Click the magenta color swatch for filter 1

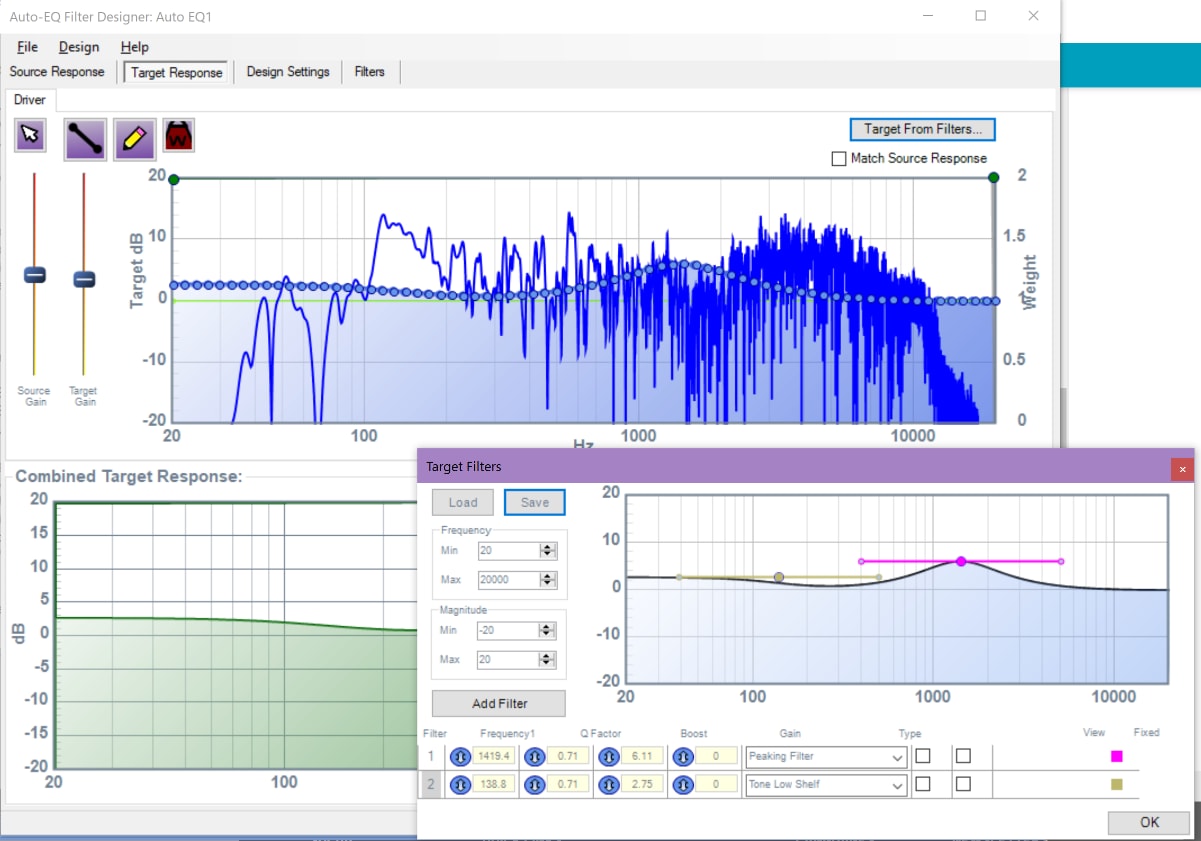point(1117,757)
